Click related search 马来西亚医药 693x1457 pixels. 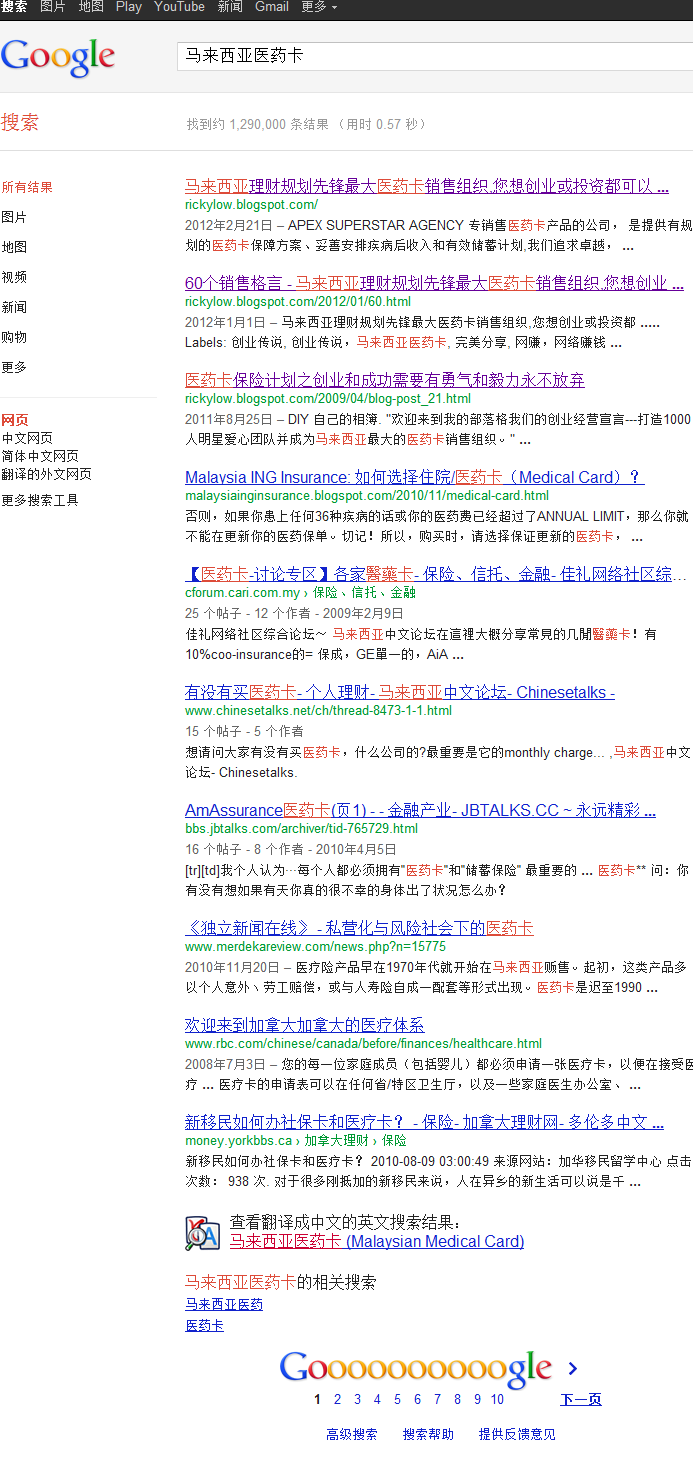224,1305
